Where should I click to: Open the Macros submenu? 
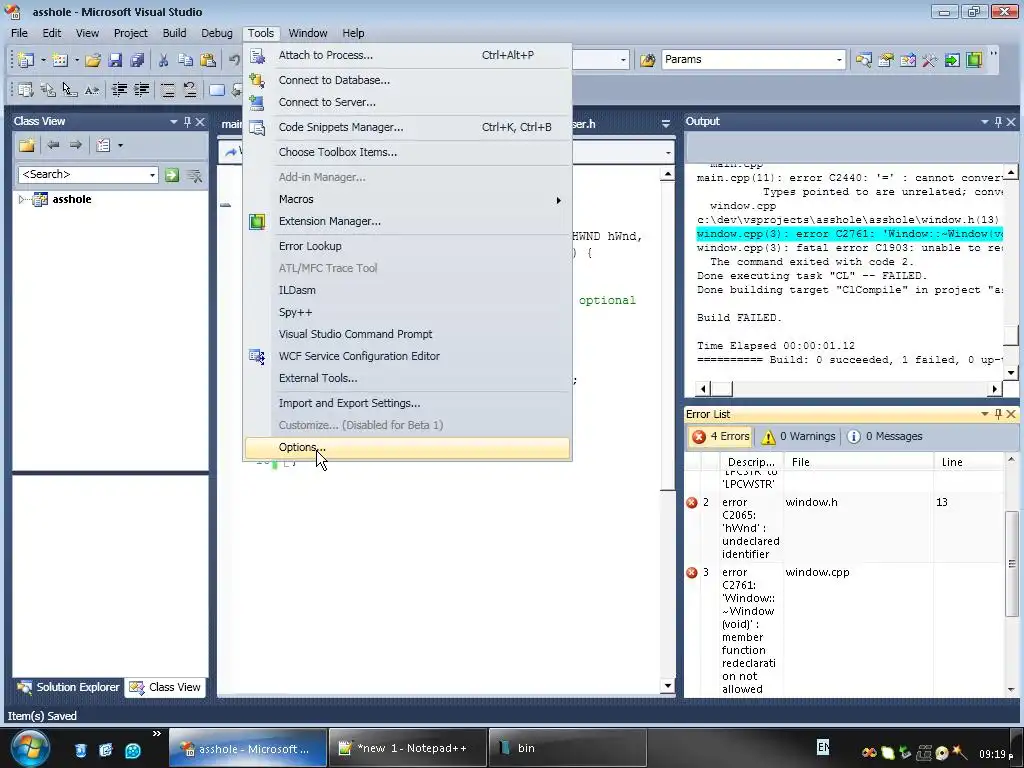[407, 199]
